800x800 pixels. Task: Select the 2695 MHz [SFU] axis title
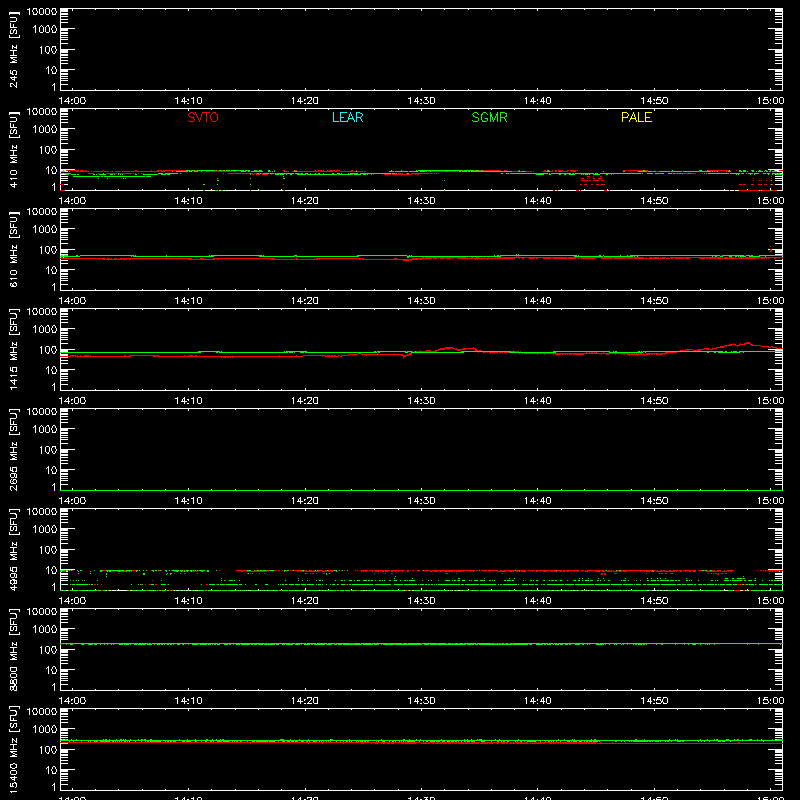(14, 449)
